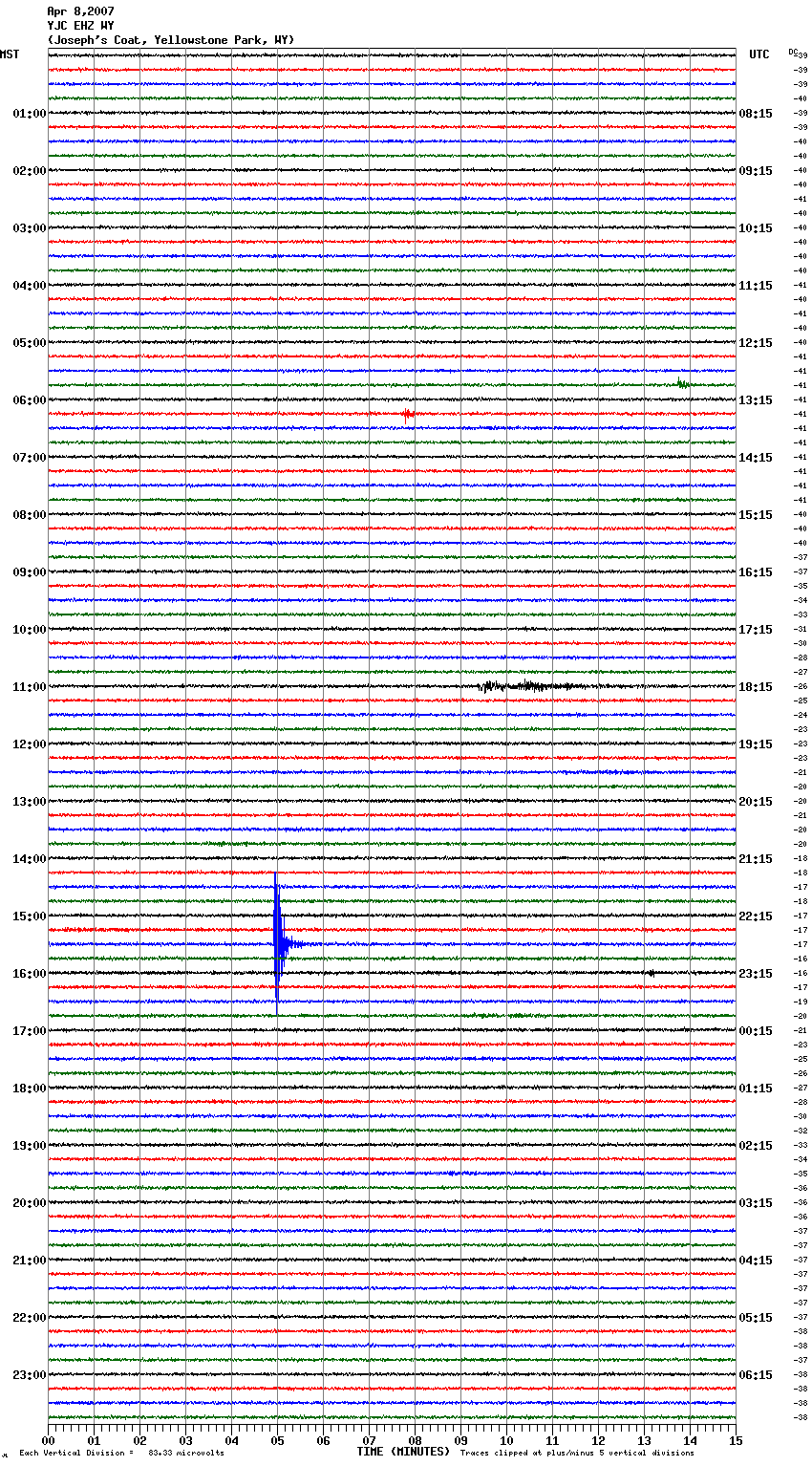
Task: Click the 22:15 UTC time label
Action: pyautogui.click(x=756, y=916)
